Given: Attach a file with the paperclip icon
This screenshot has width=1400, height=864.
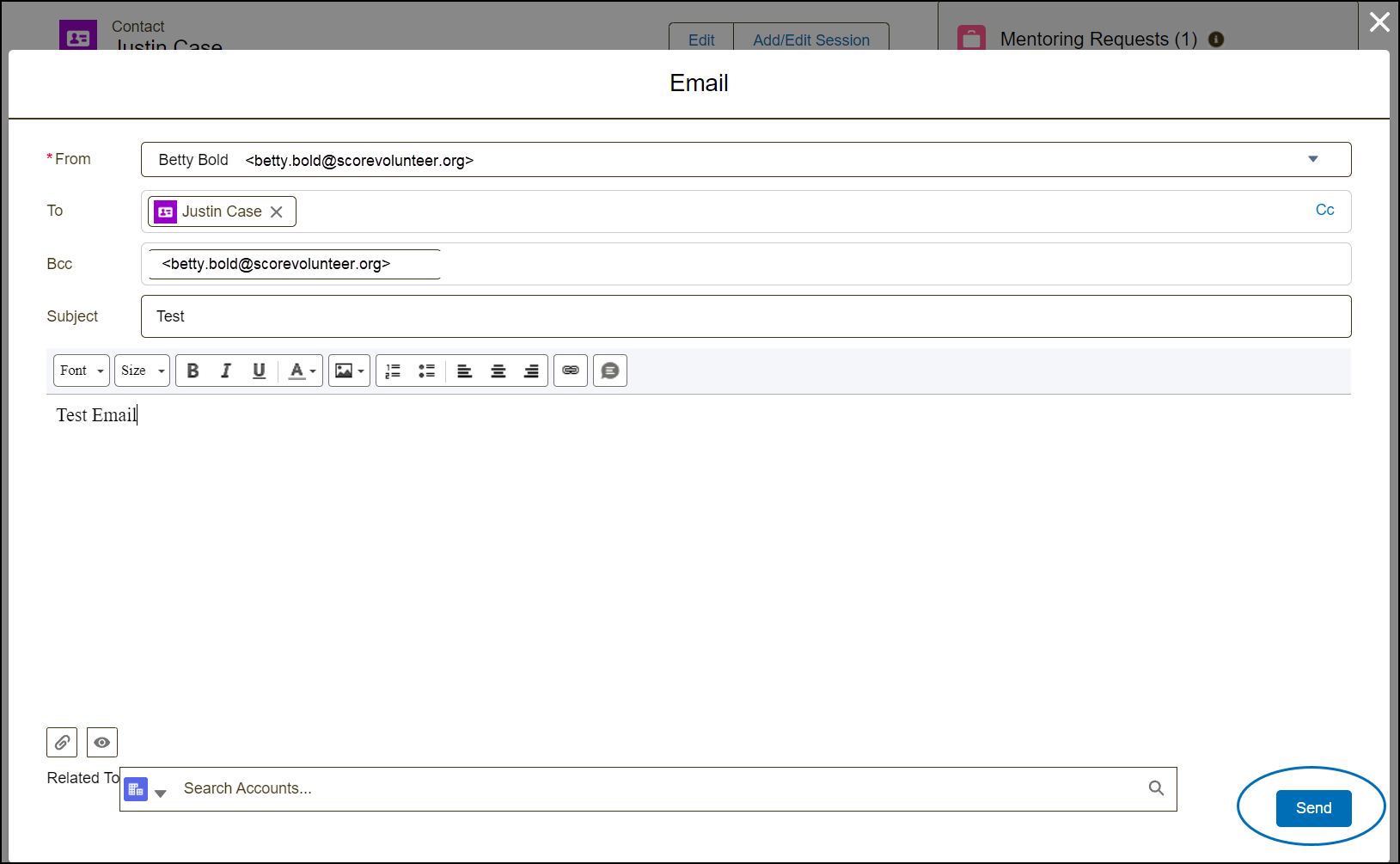Looking at the screenshot, I should point(62,742).
